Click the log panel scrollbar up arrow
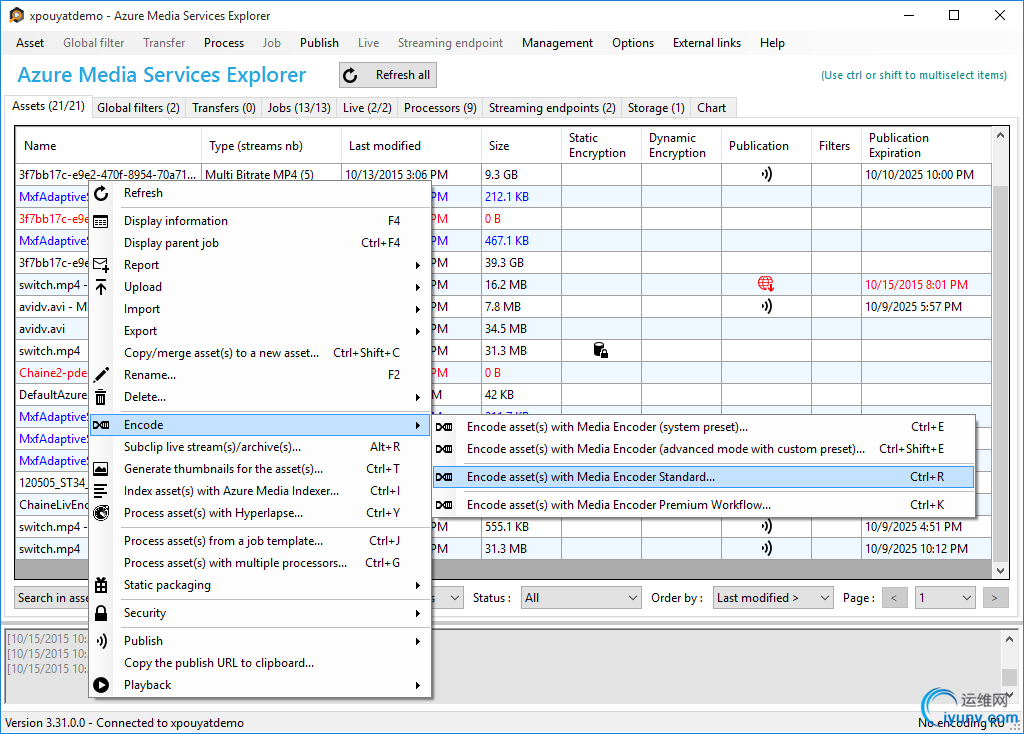 point(1009,639)
